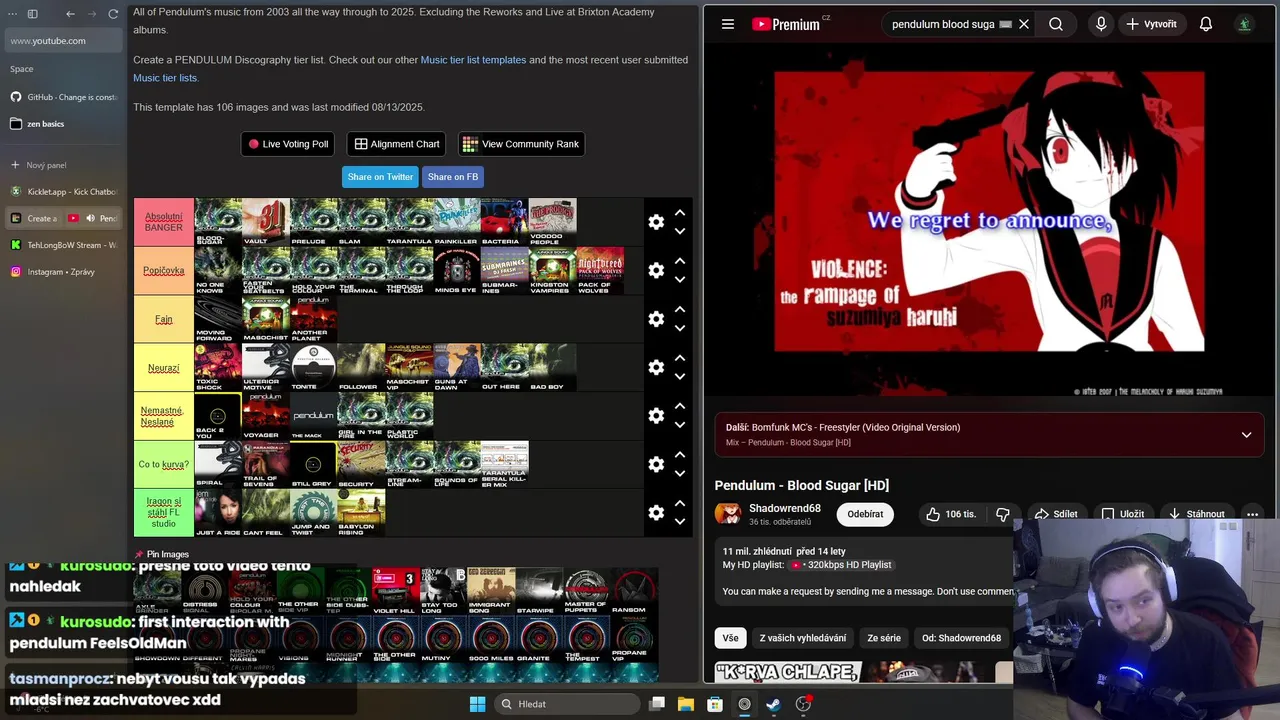Screen dimensions: 1280x720
Task: Start voice search with the microphone
Action: [x=1101, y=24]
